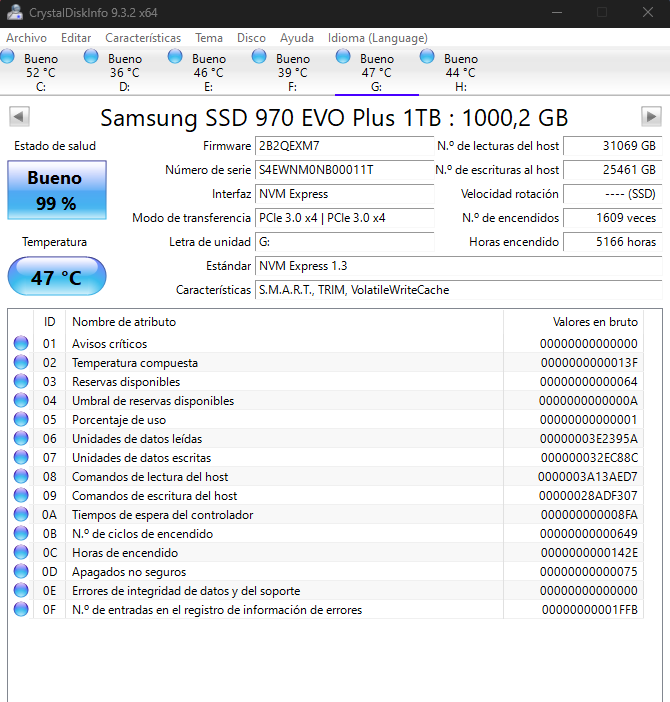Screen dimensions: 670x702
Task: Open the Archivo menu
Action: pyautogui.click(x=26, y=38)
